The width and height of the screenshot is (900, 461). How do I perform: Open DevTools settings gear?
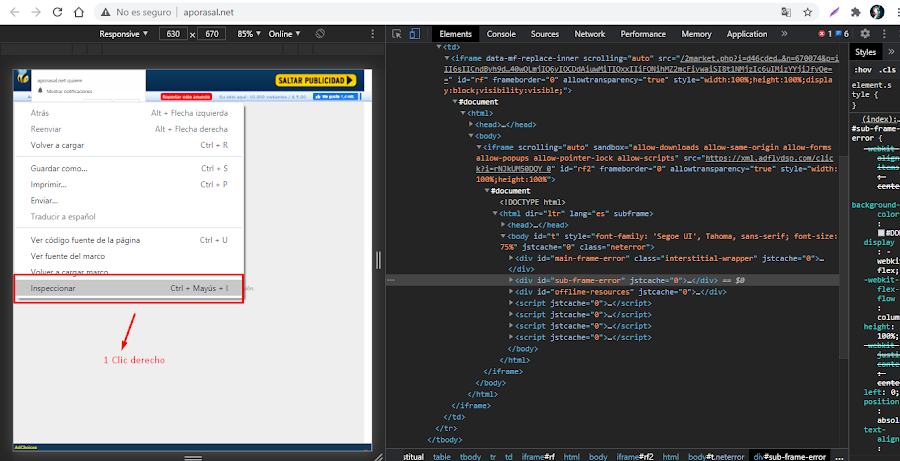click(x=865, y=34)
